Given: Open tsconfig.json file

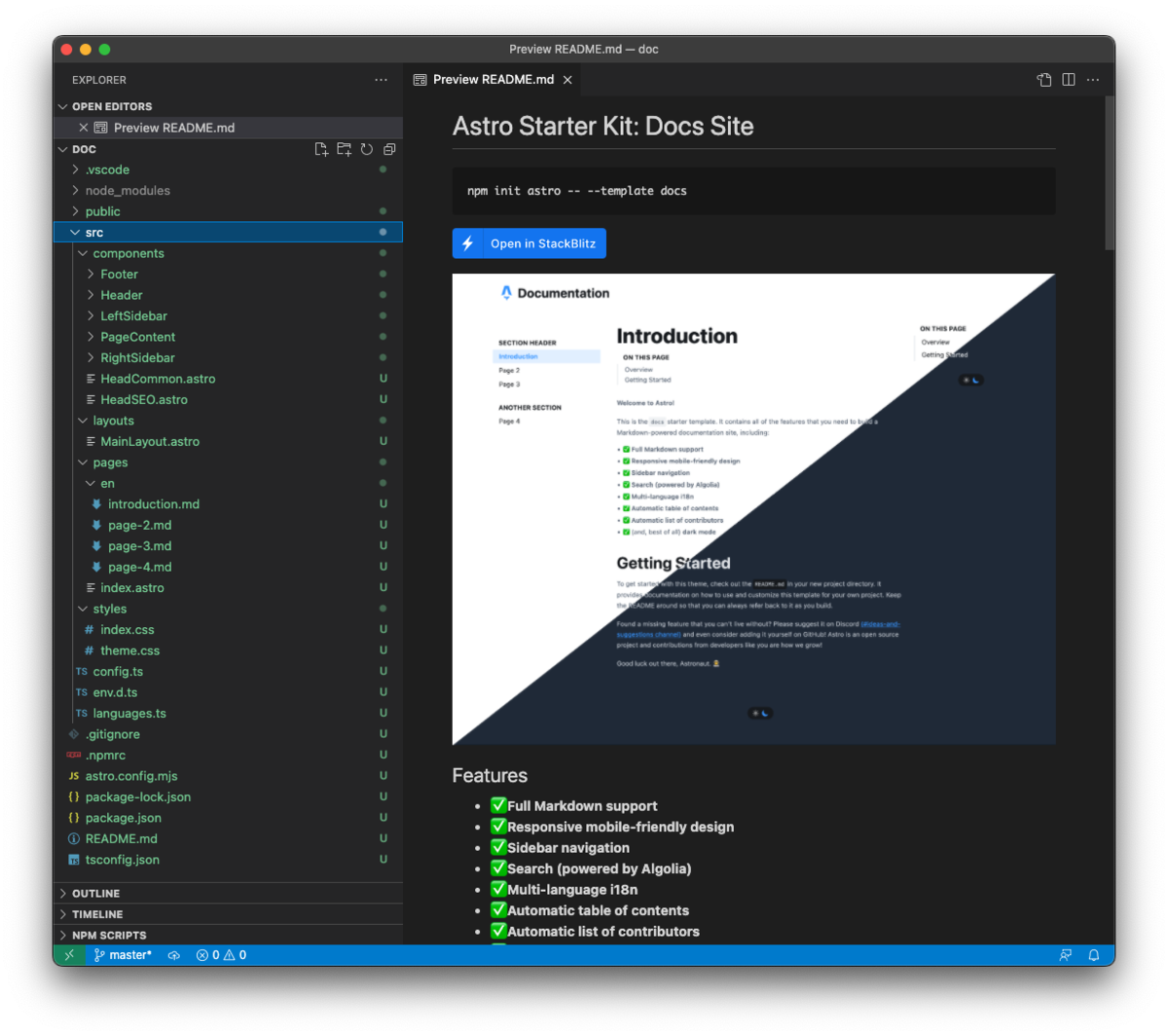Looking at the screenshot, I should tap(228, 861).
